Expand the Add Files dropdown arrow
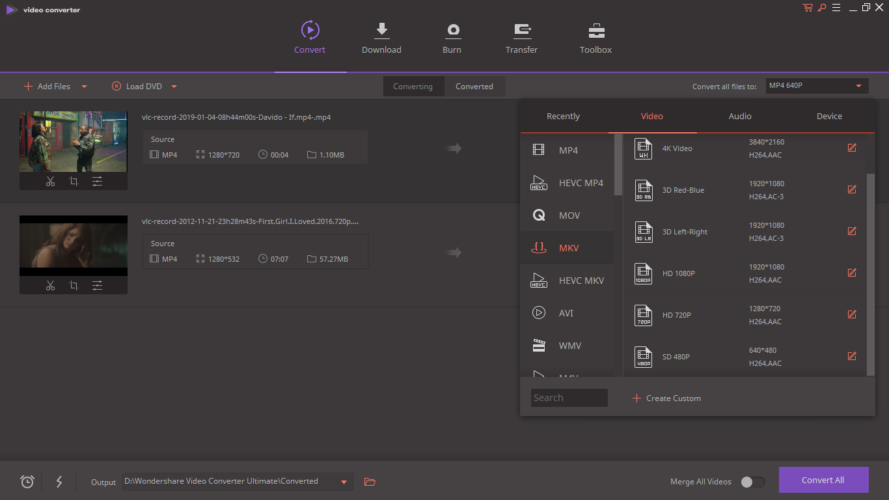Viewport: 889px width, 500px height. (x=84, y=87)
